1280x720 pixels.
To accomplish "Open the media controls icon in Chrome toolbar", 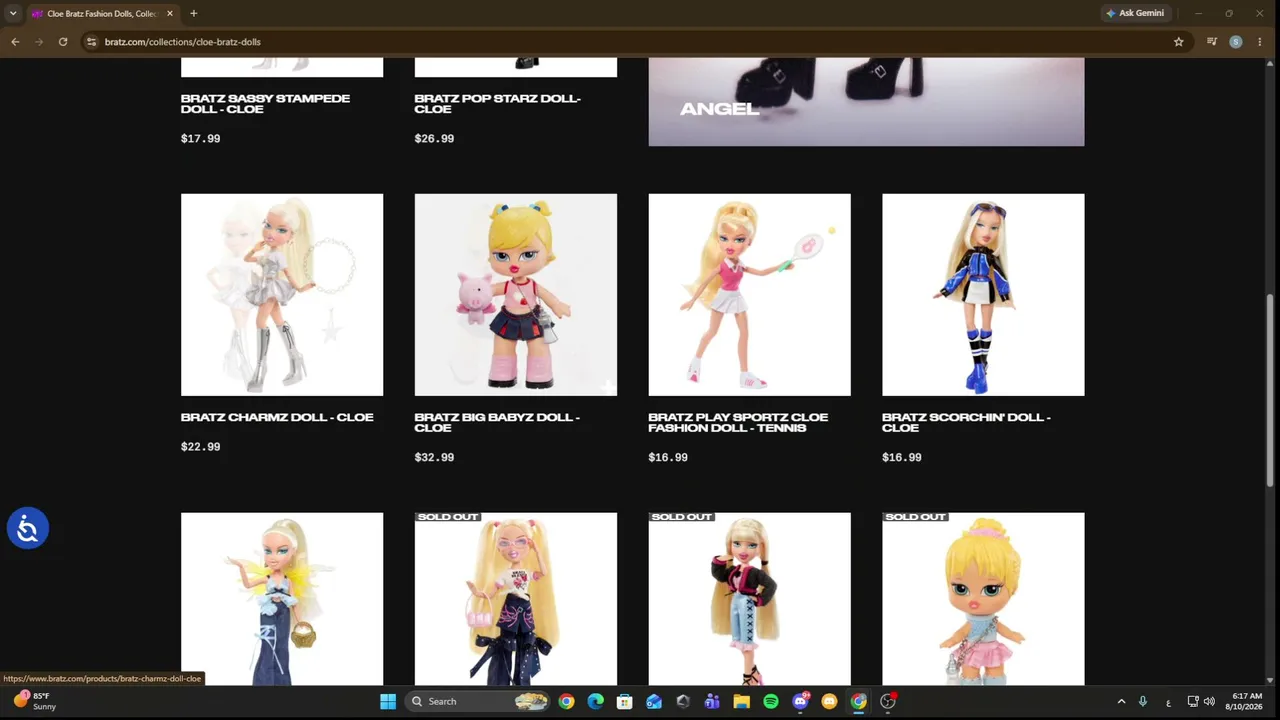I will click(1212, 42).
